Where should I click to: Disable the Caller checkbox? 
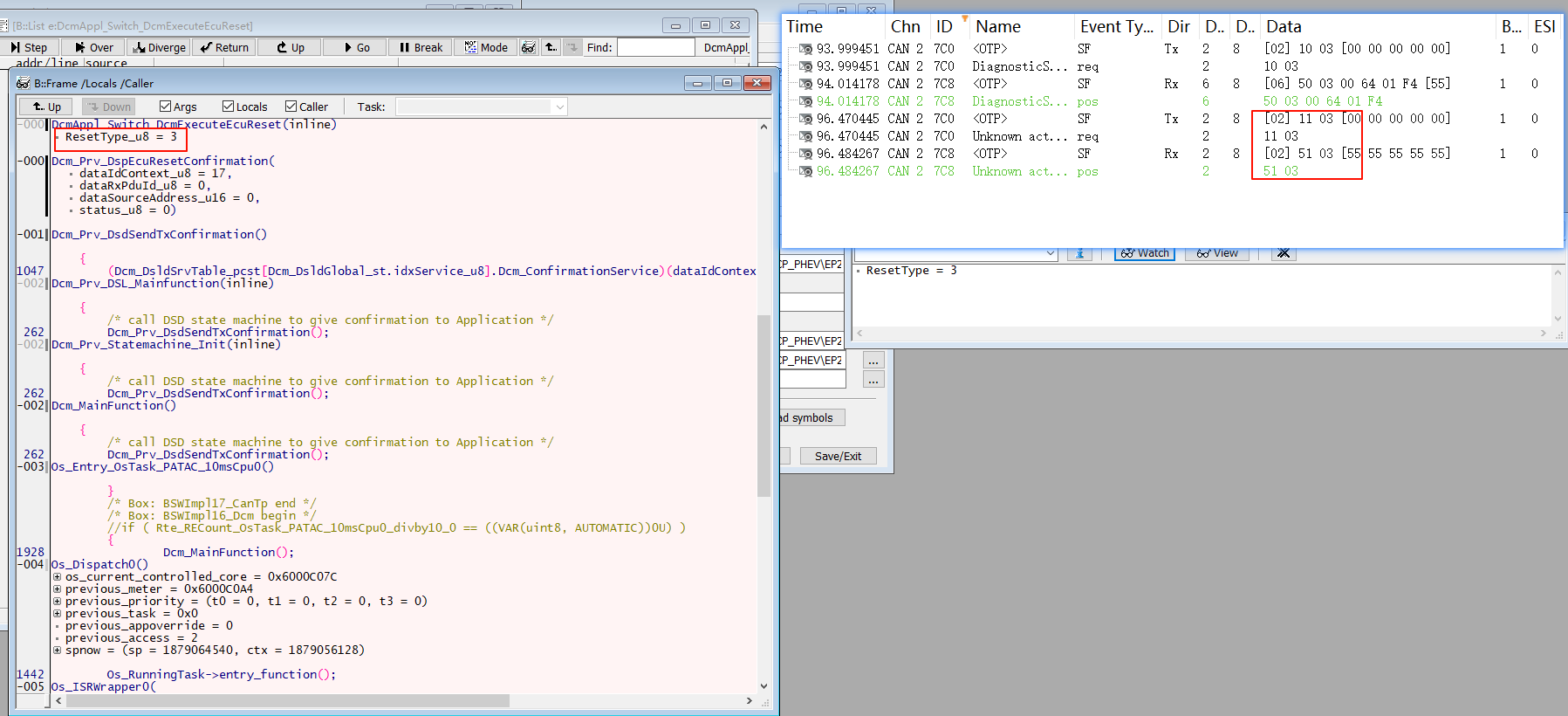point(291,107)
